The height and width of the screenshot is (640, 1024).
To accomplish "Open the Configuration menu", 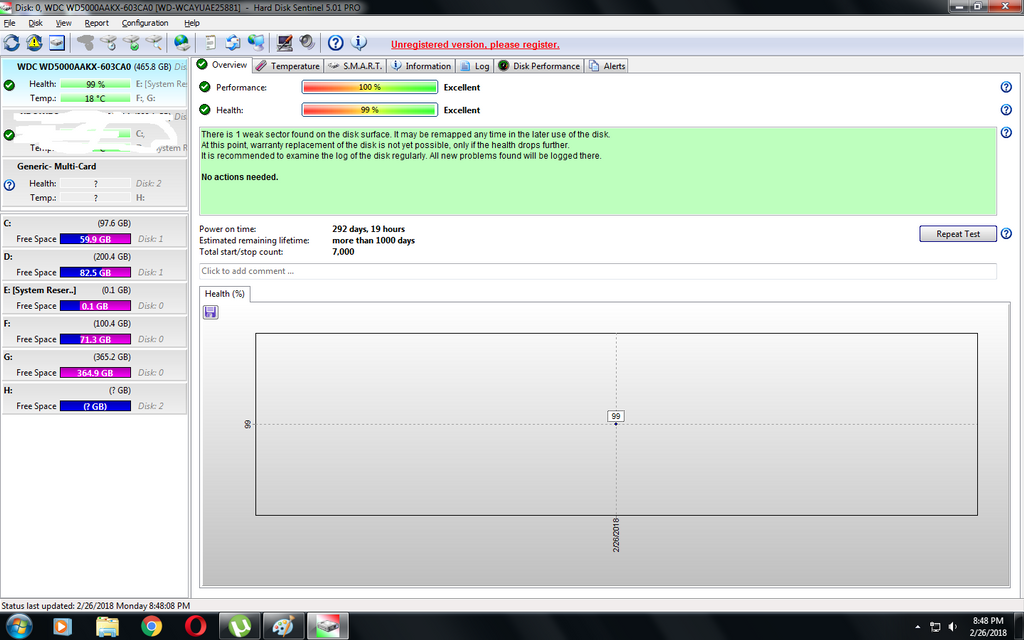I will [145, 23].
